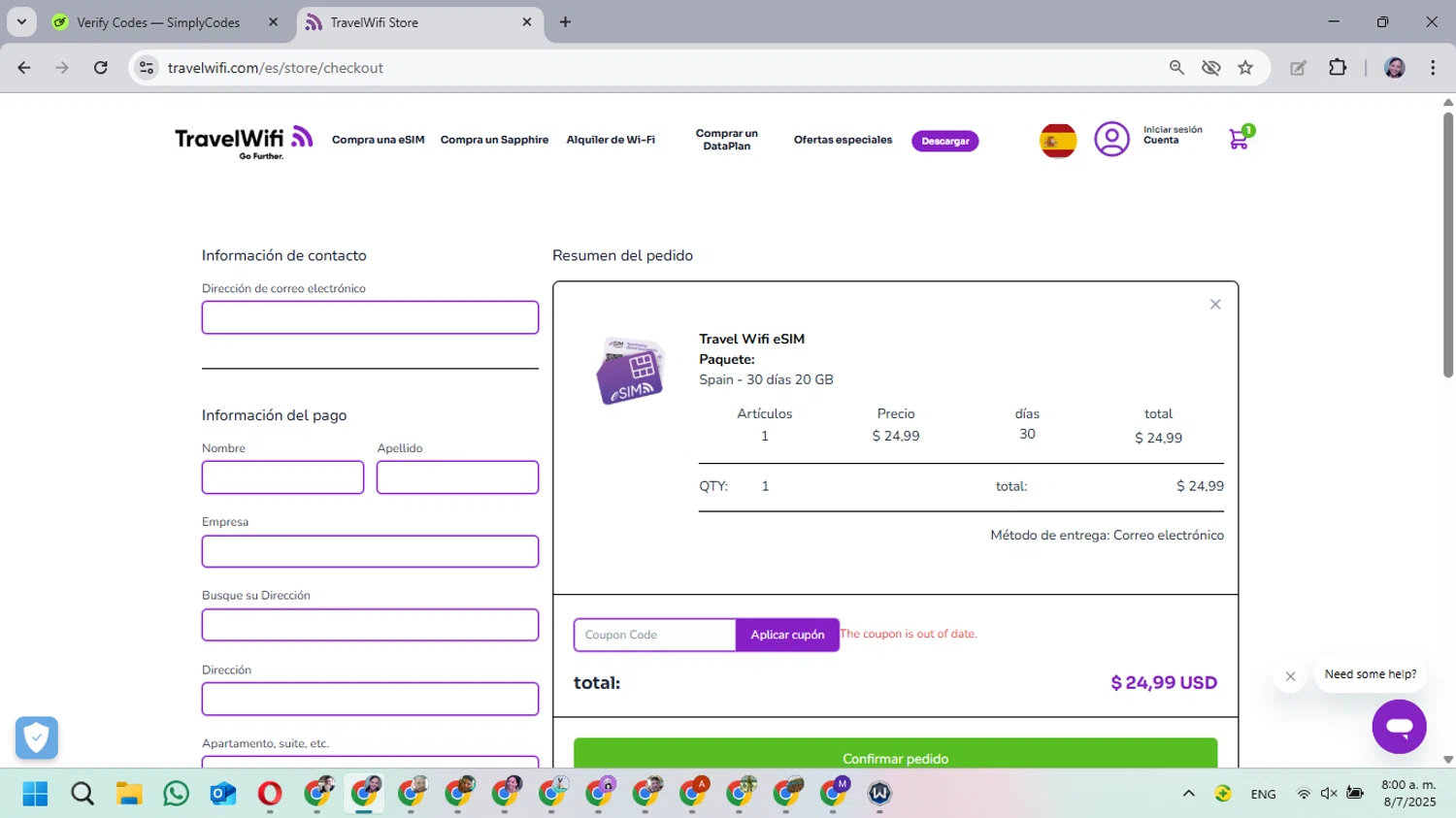Click the Descargar button
Viewport: 1456px width, 818px height.
coord(945,141)
